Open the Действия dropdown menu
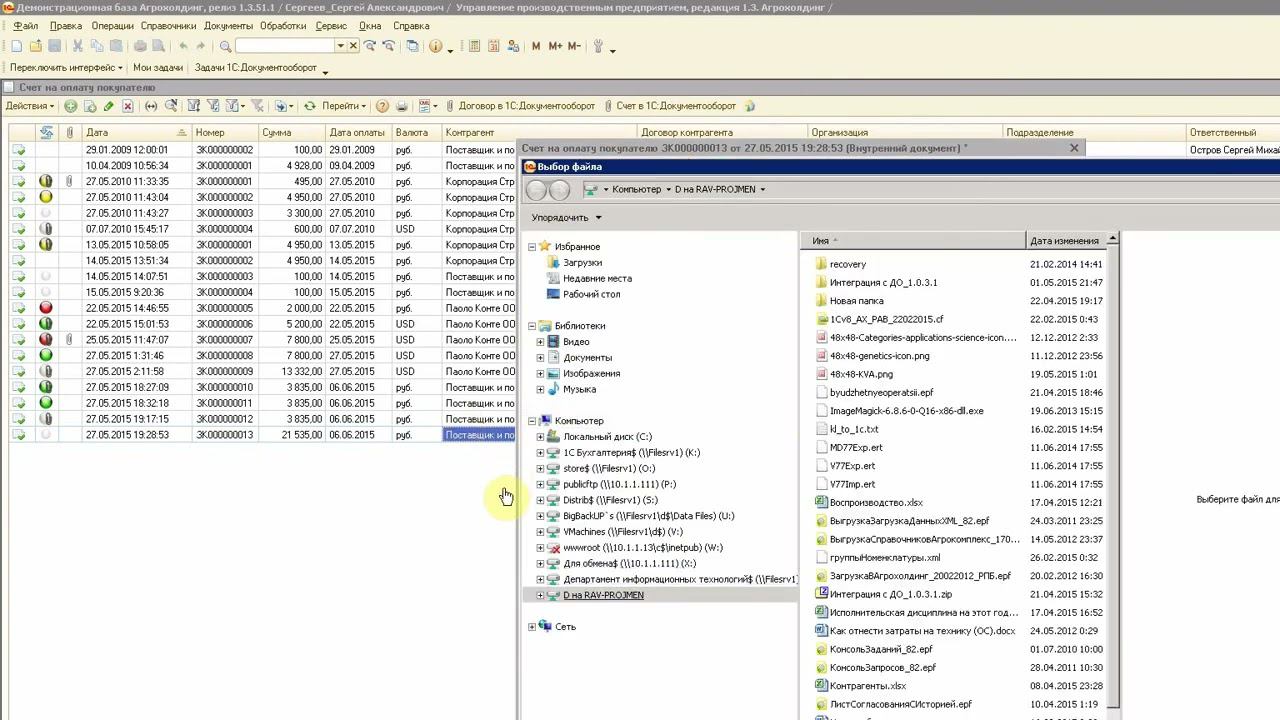Screen dimensions: 1280x720 30,106
